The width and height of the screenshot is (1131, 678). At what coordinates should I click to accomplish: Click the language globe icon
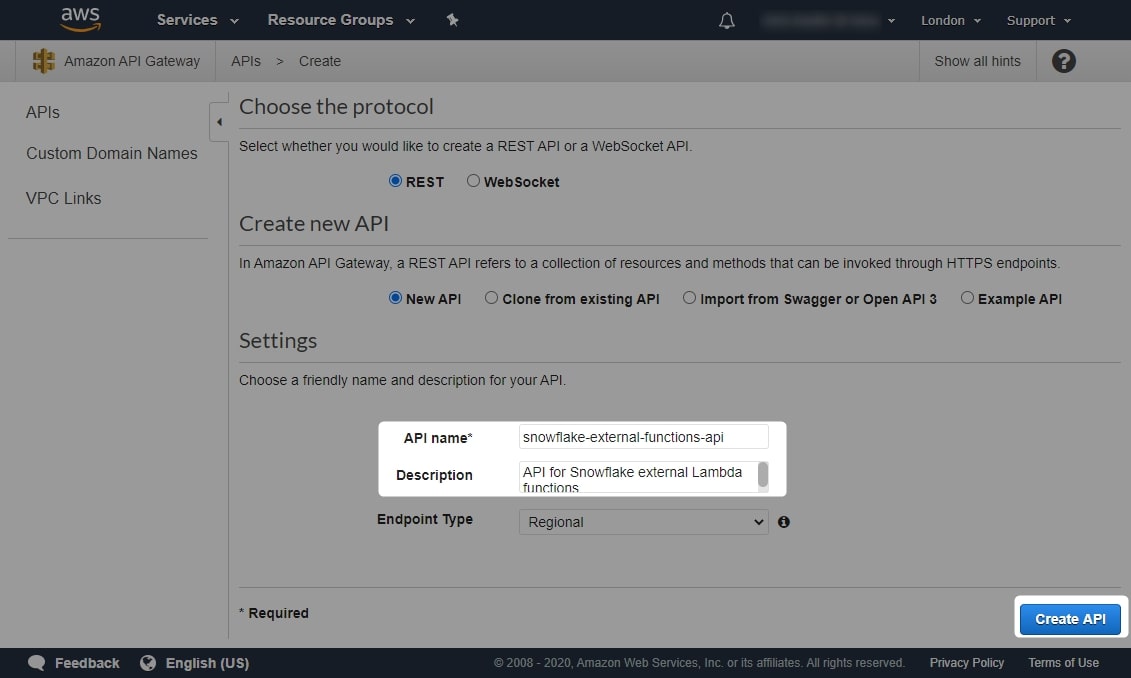click(148, 663)
